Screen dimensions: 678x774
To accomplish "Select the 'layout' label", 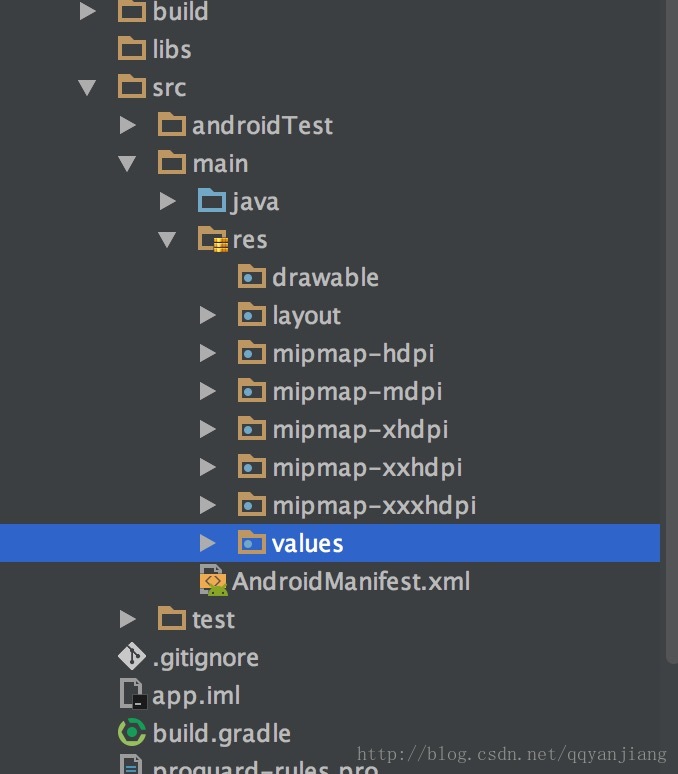I will (306, 316).
